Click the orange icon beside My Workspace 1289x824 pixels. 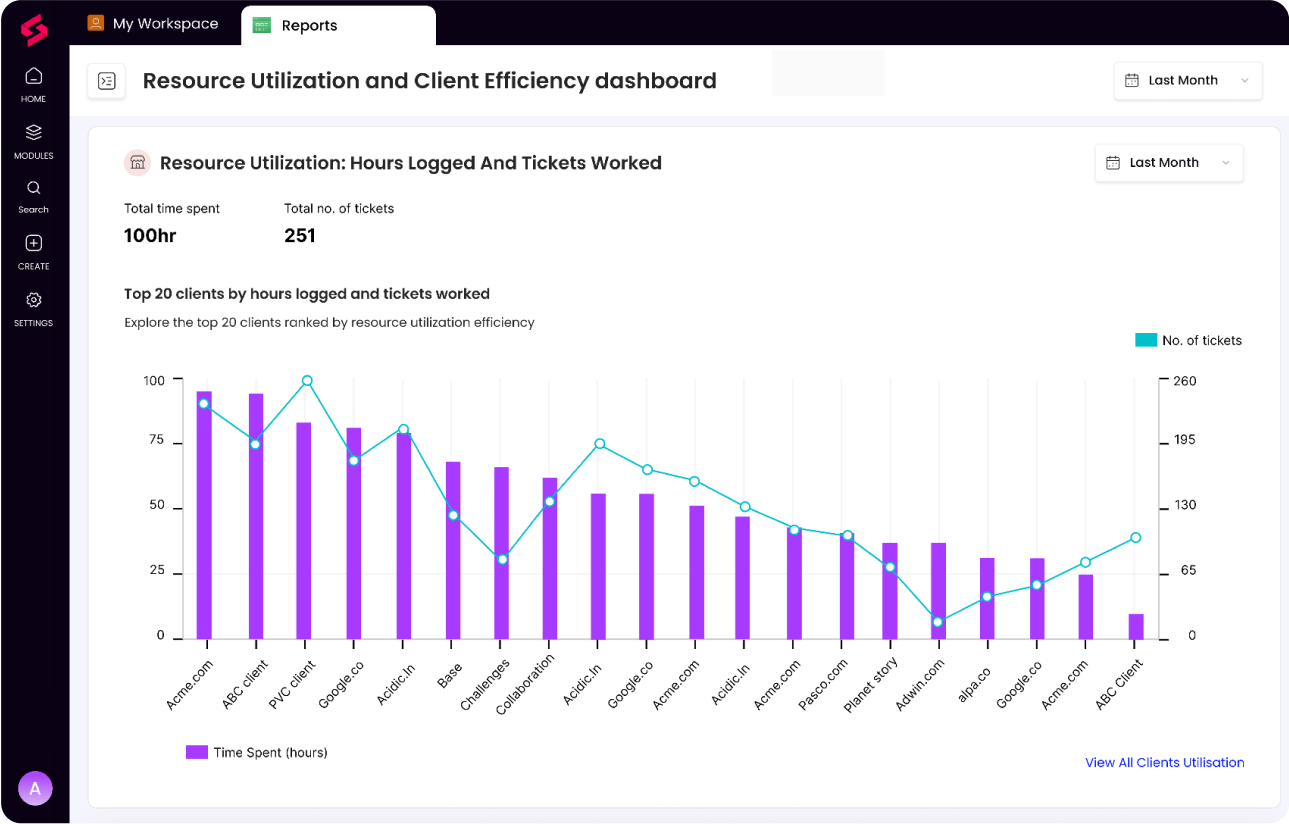tap(95, 22)
